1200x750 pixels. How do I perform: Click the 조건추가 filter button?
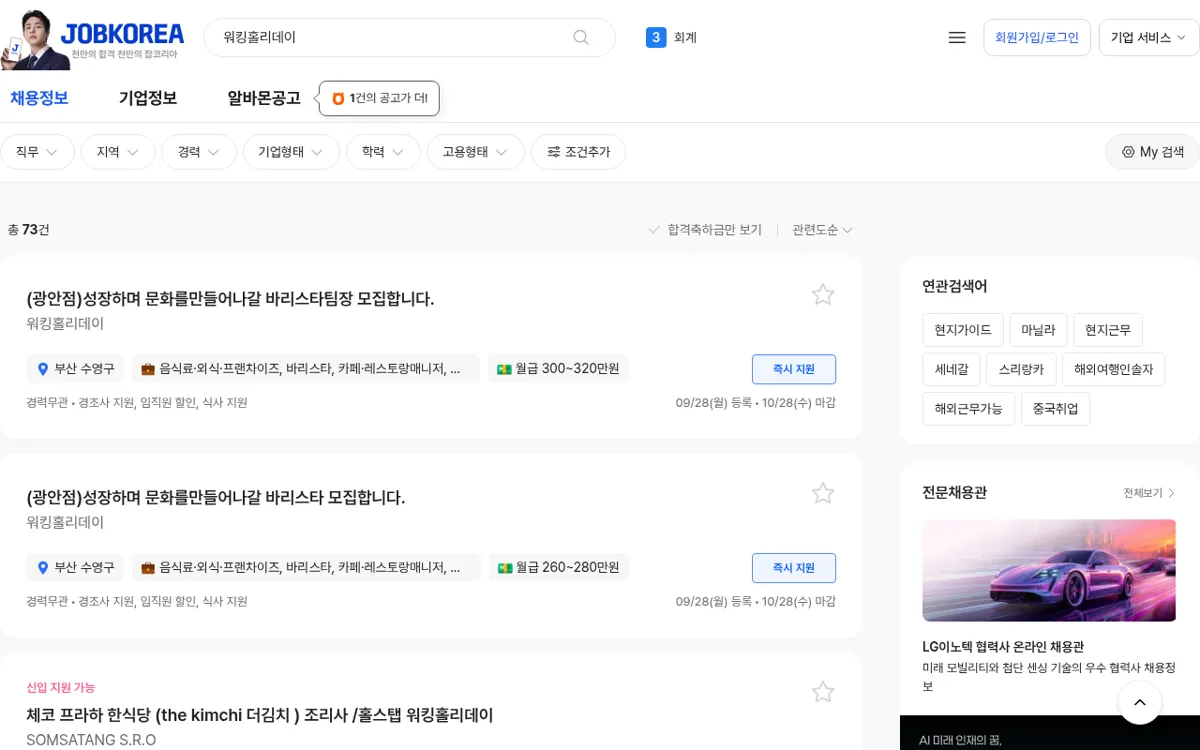pyautogui.click(x=578, y=152)
